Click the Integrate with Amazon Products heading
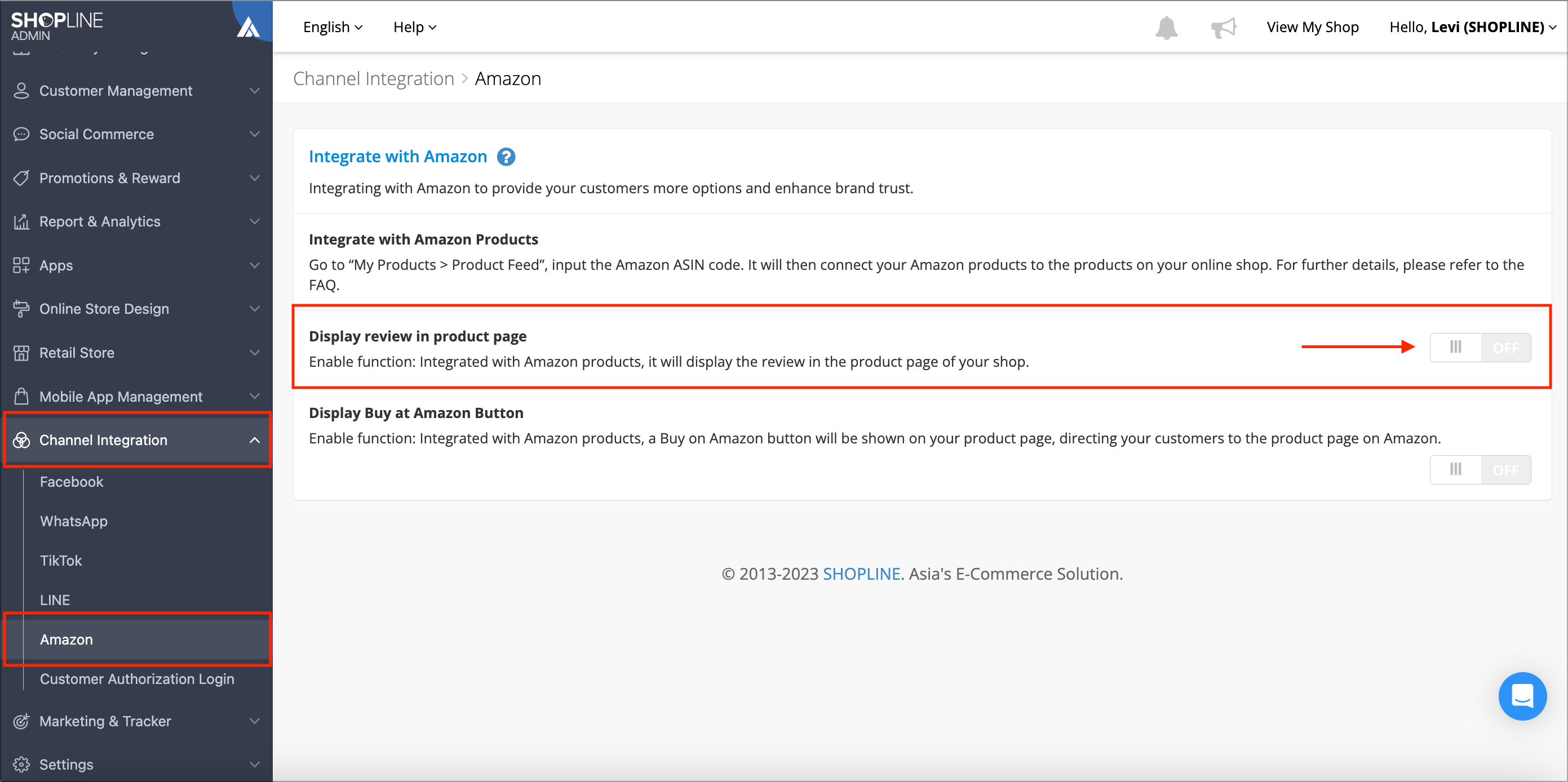Image resolution: width=1568 pixels, height=782 pixels. [x=423, y=239]
